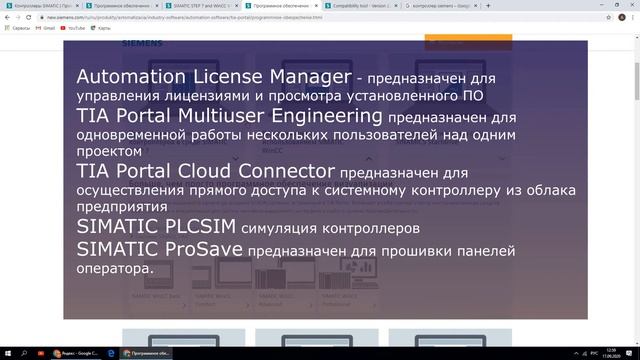Go forward in browser history

(x=18, y=18)
